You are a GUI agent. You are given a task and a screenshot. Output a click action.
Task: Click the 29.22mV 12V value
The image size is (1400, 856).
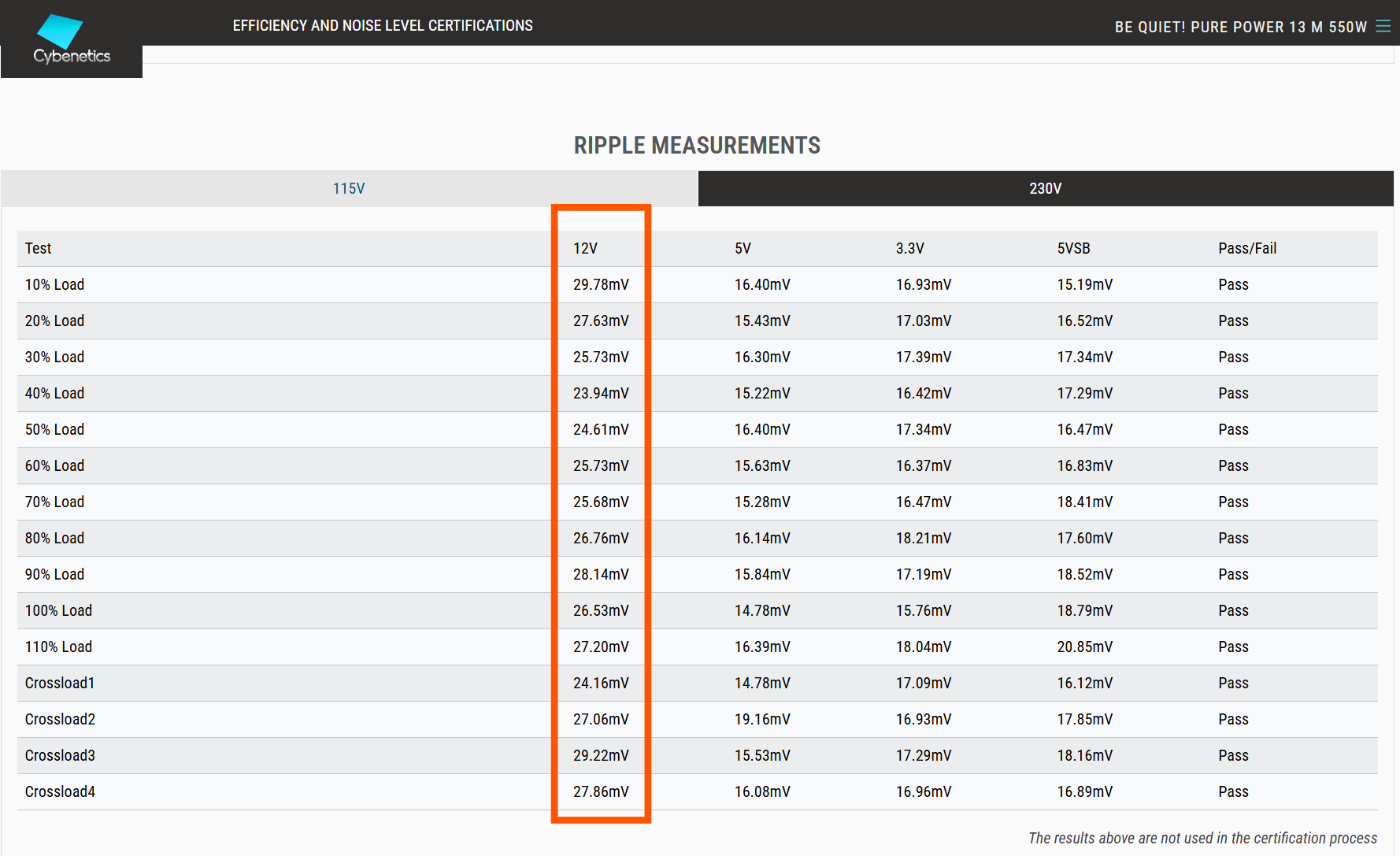[x=601, y=755]
